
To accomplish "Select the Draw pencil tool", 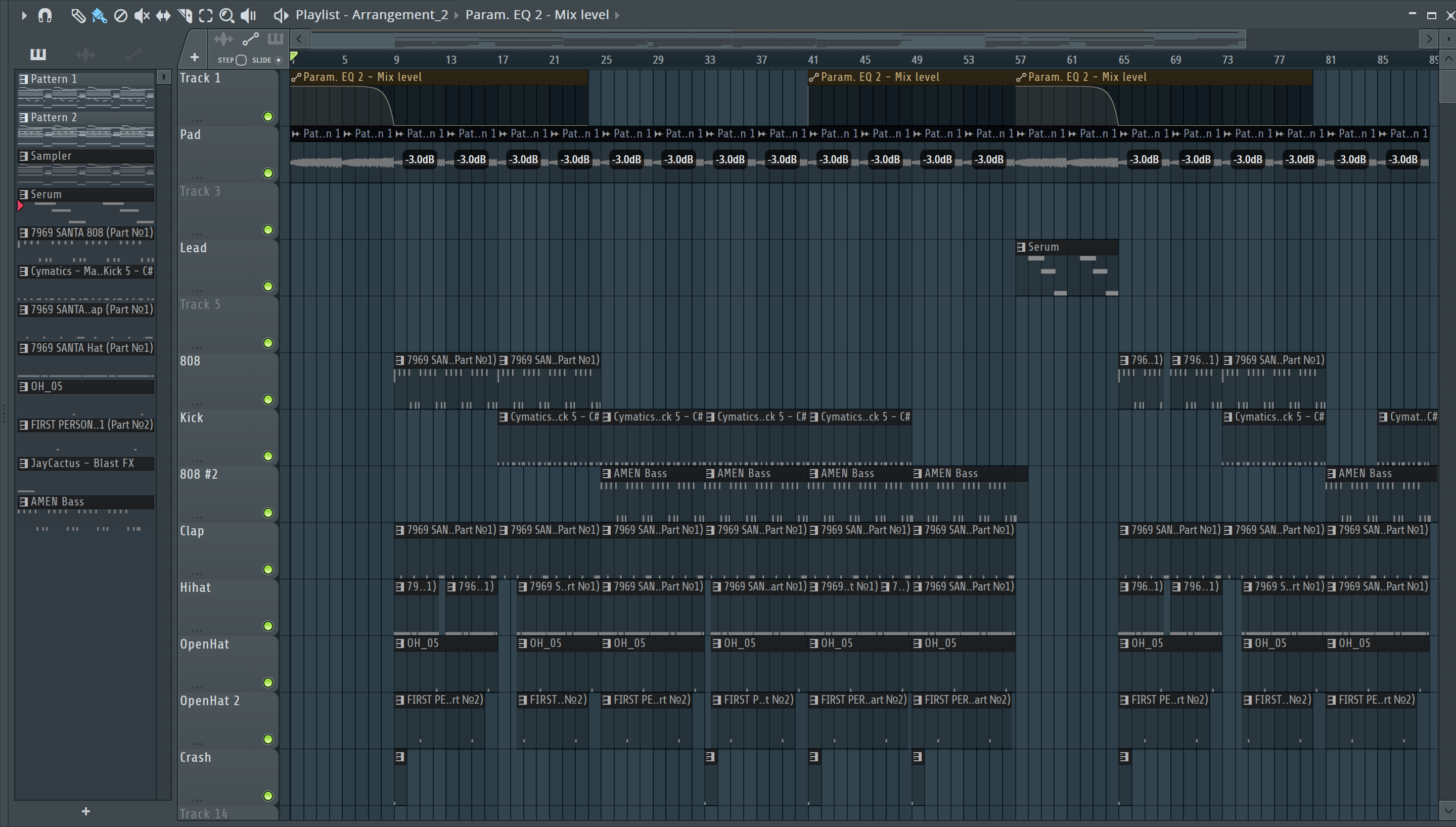I will coord(78,15).
